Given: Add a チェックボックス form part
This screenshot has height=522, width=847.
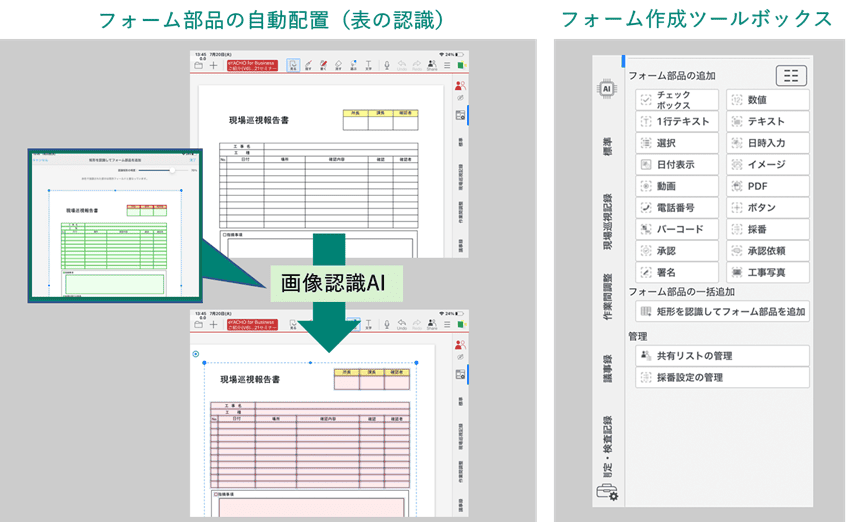Looking at the screenshot, I should [x=677, y=100].
